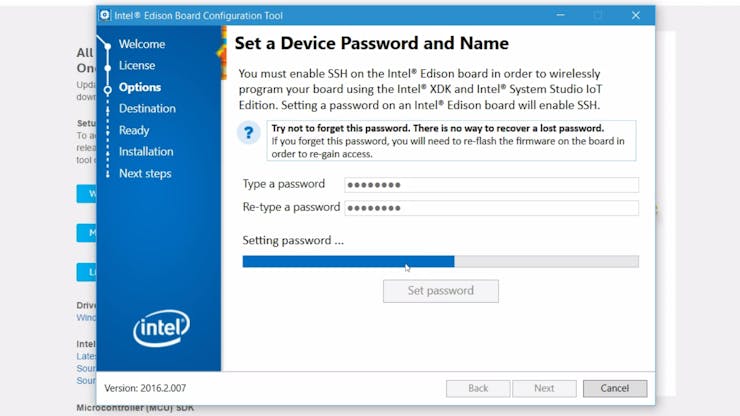This screenshot has height=416, width=740.
Task: Click the Options step circle marker
Action: 108,90
